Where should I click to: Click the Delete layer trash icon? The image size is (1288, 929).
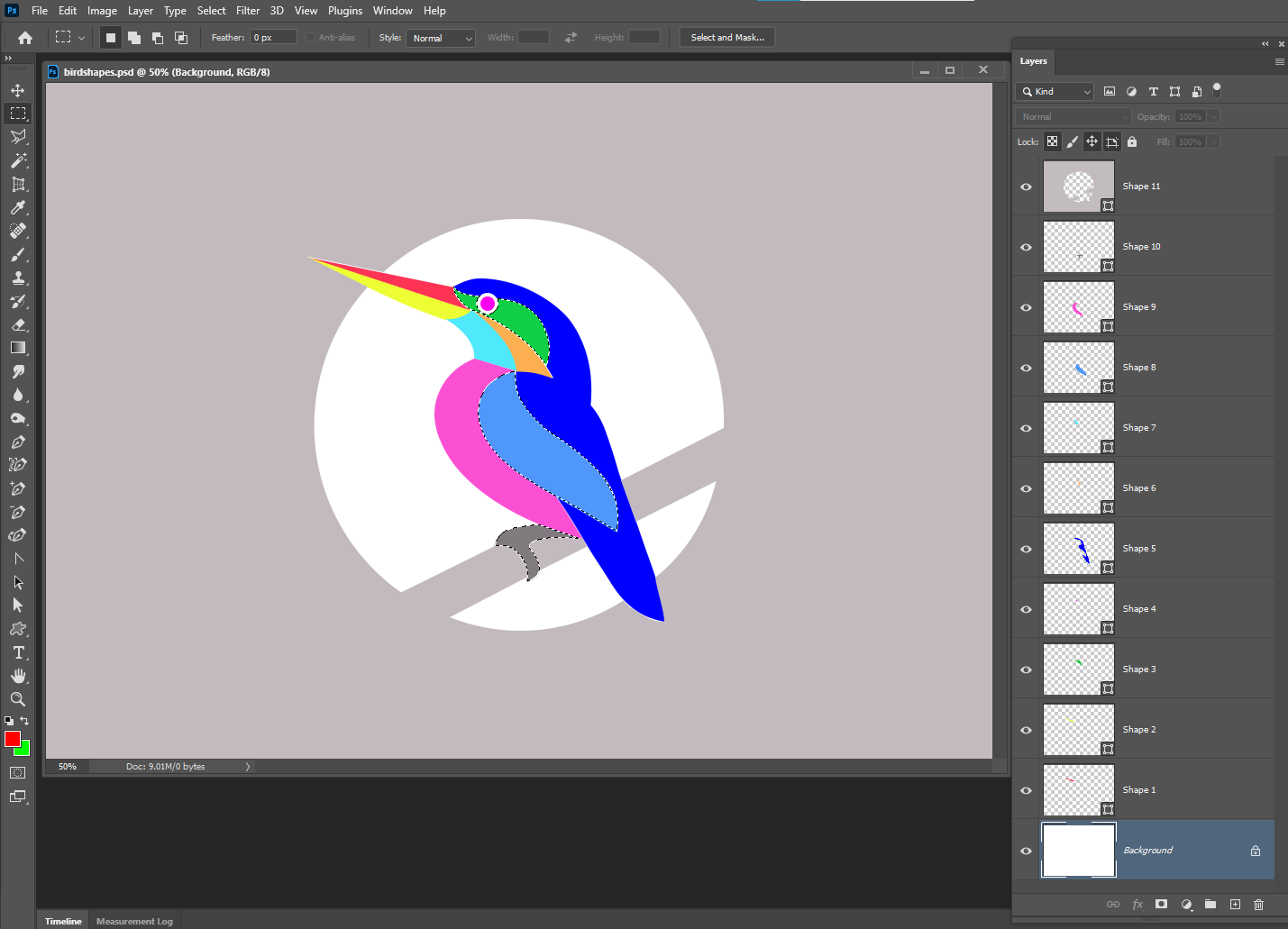[x=1258, y=905]
